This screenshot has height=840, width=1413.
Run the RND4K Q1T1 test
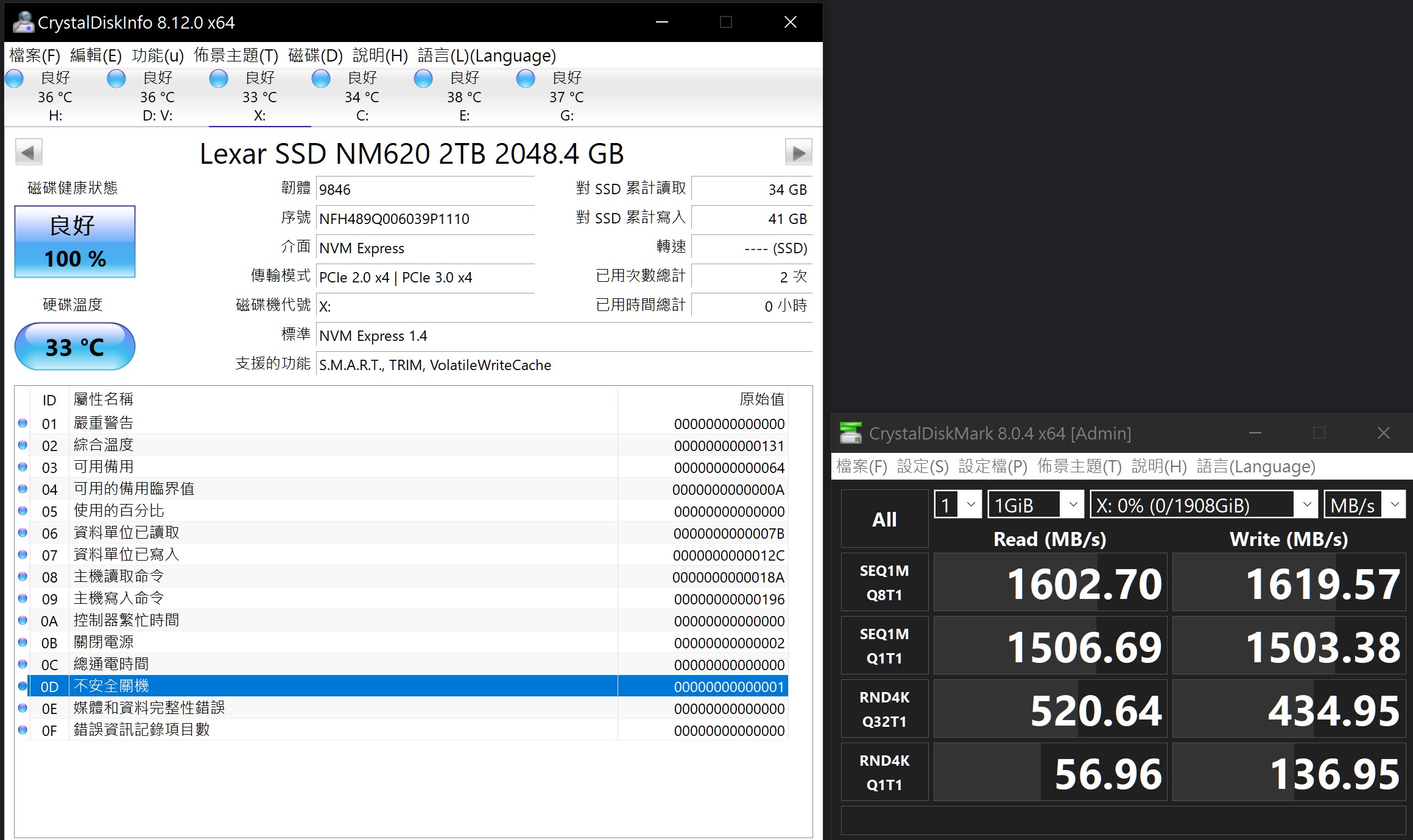[x=884, y=772]
